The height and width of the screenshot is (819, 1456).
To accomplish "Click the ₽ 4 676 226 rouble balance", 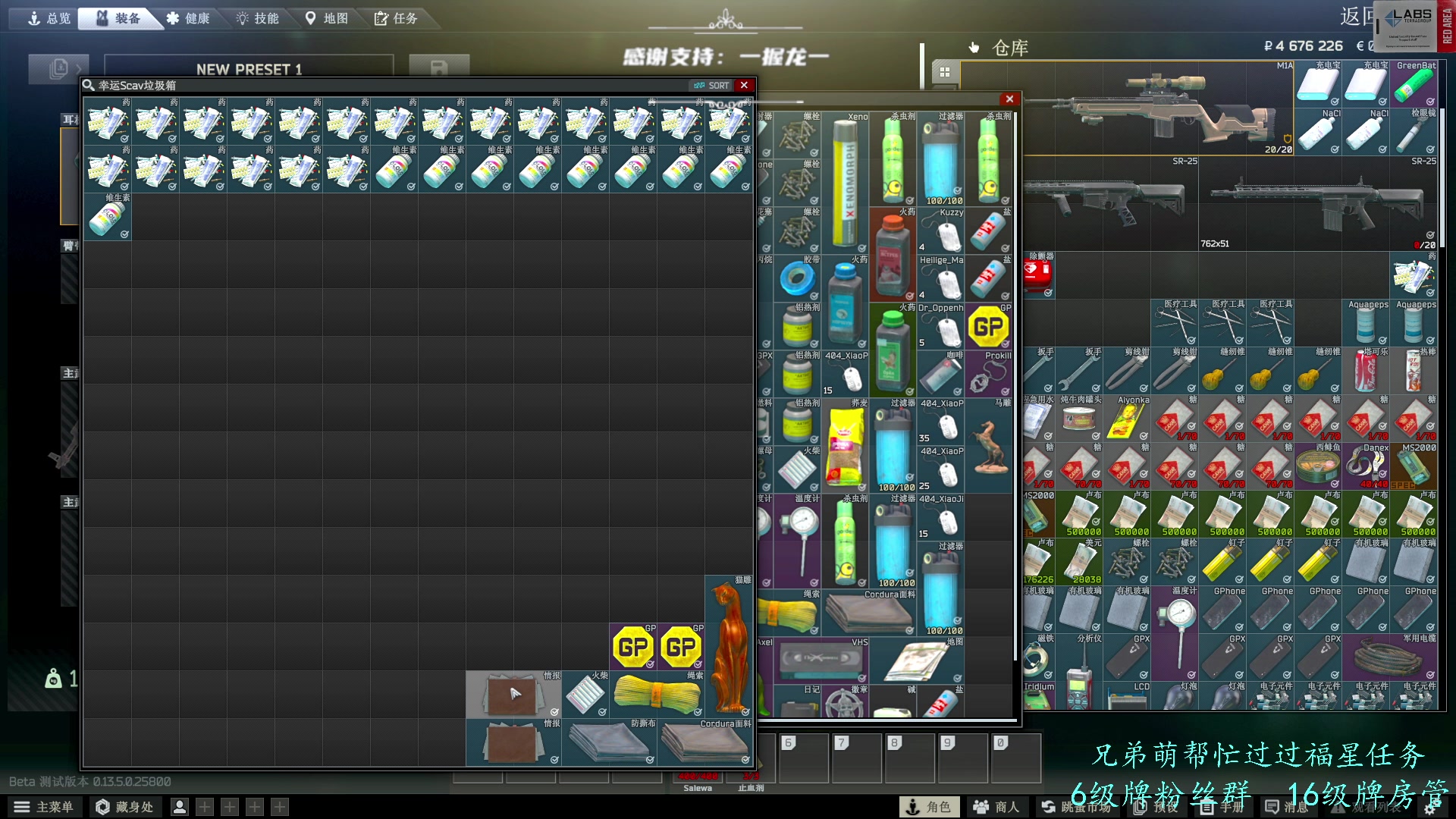I will point(1303,45).
